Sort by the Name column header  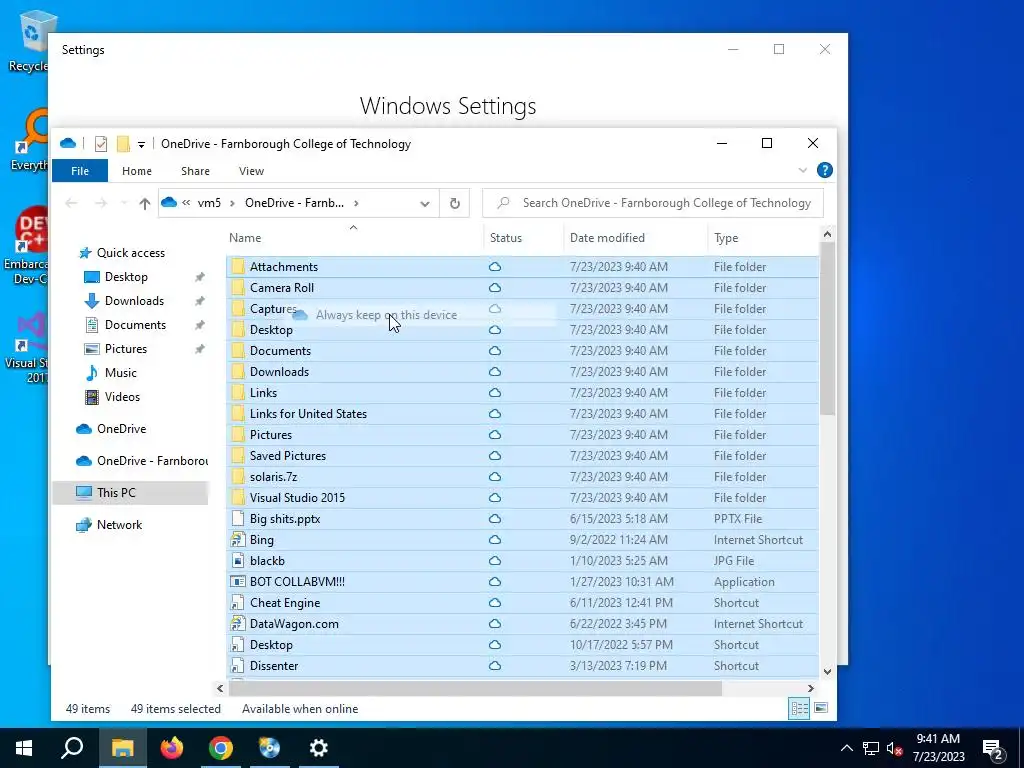pyautogui.click(x=355, y=238)
